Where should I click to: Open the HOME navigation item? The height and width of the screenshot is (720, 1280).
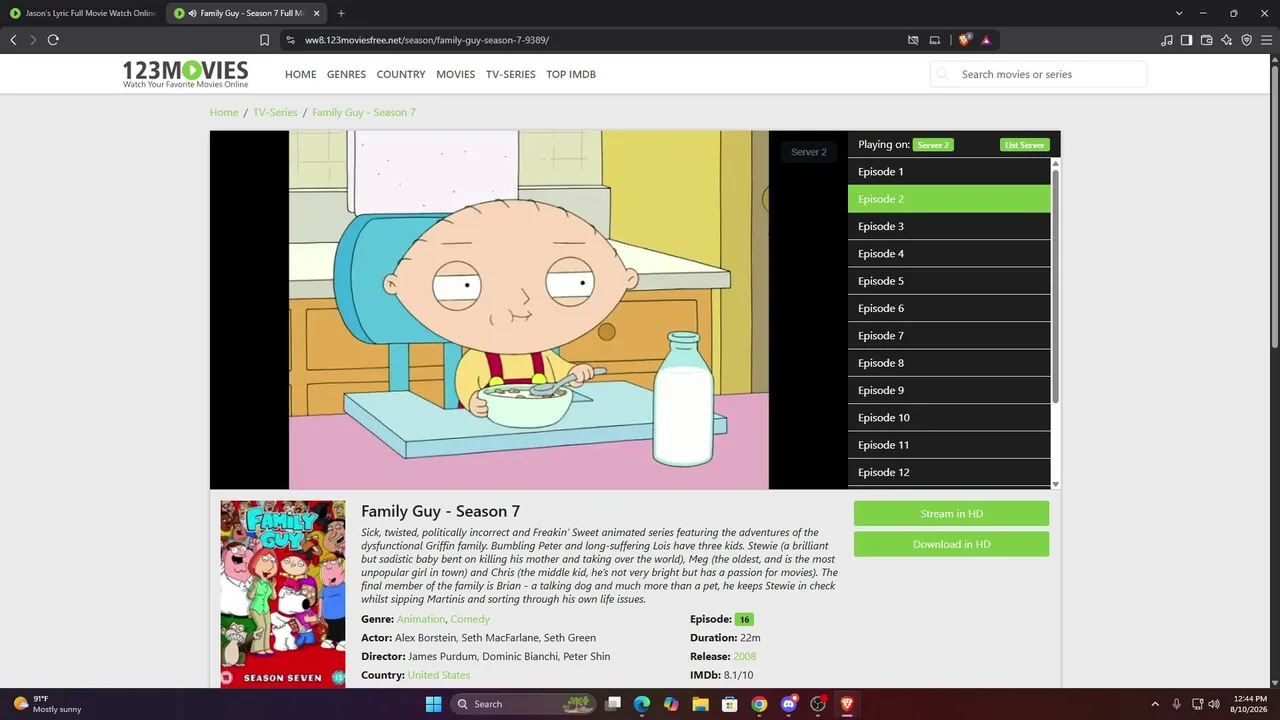point(300,74)
